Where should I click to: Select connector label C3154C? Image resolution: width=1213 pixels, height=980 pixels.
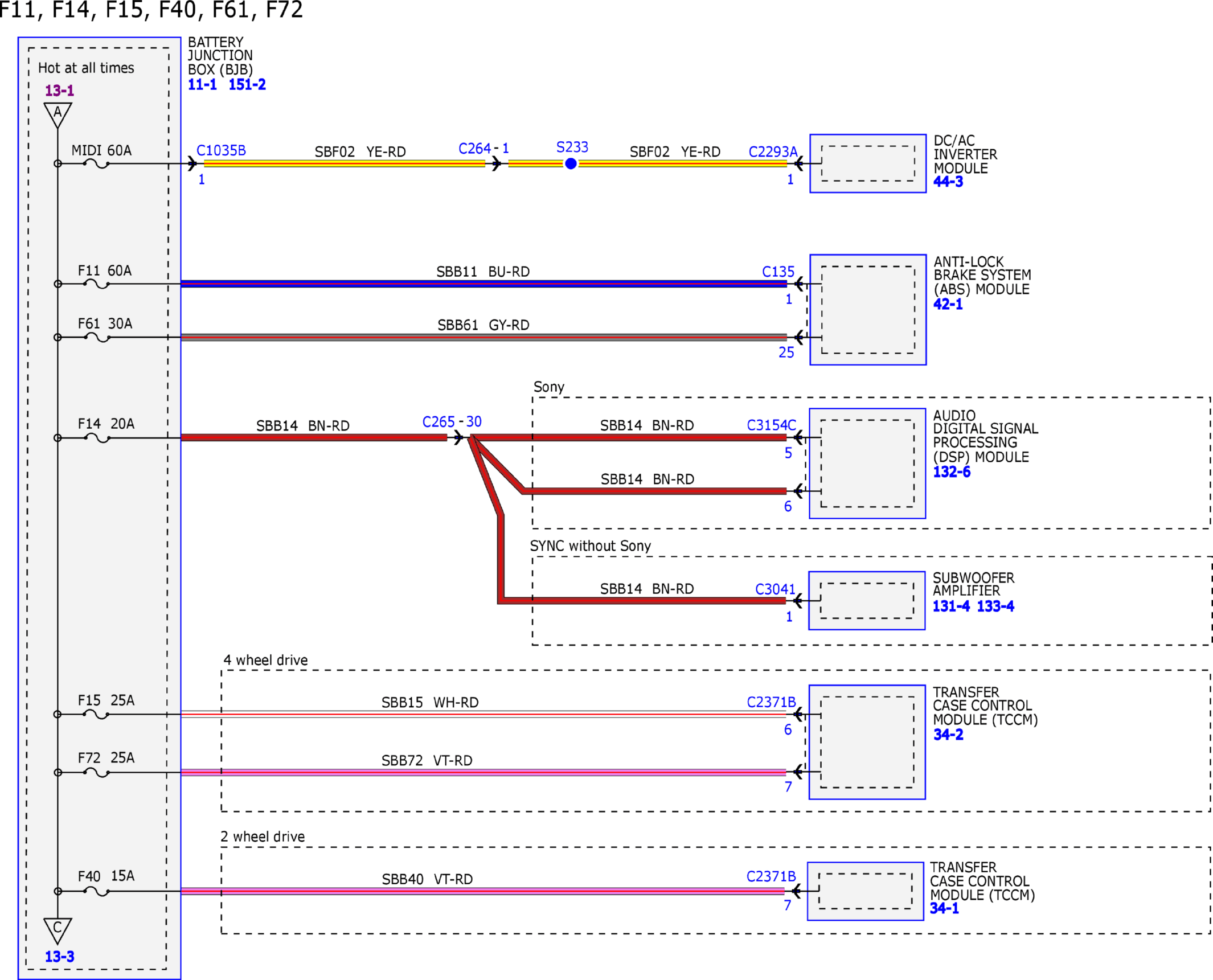click(x=771, y=425)
